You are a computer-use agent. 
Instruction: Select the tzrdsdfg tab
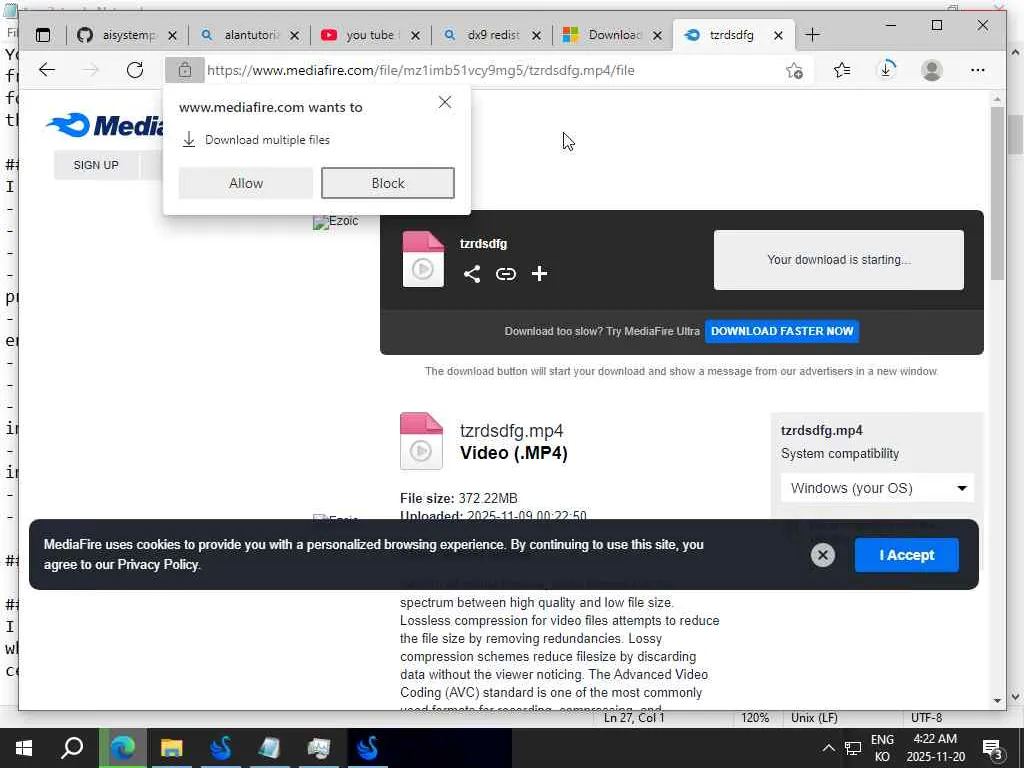pos(730,35)
